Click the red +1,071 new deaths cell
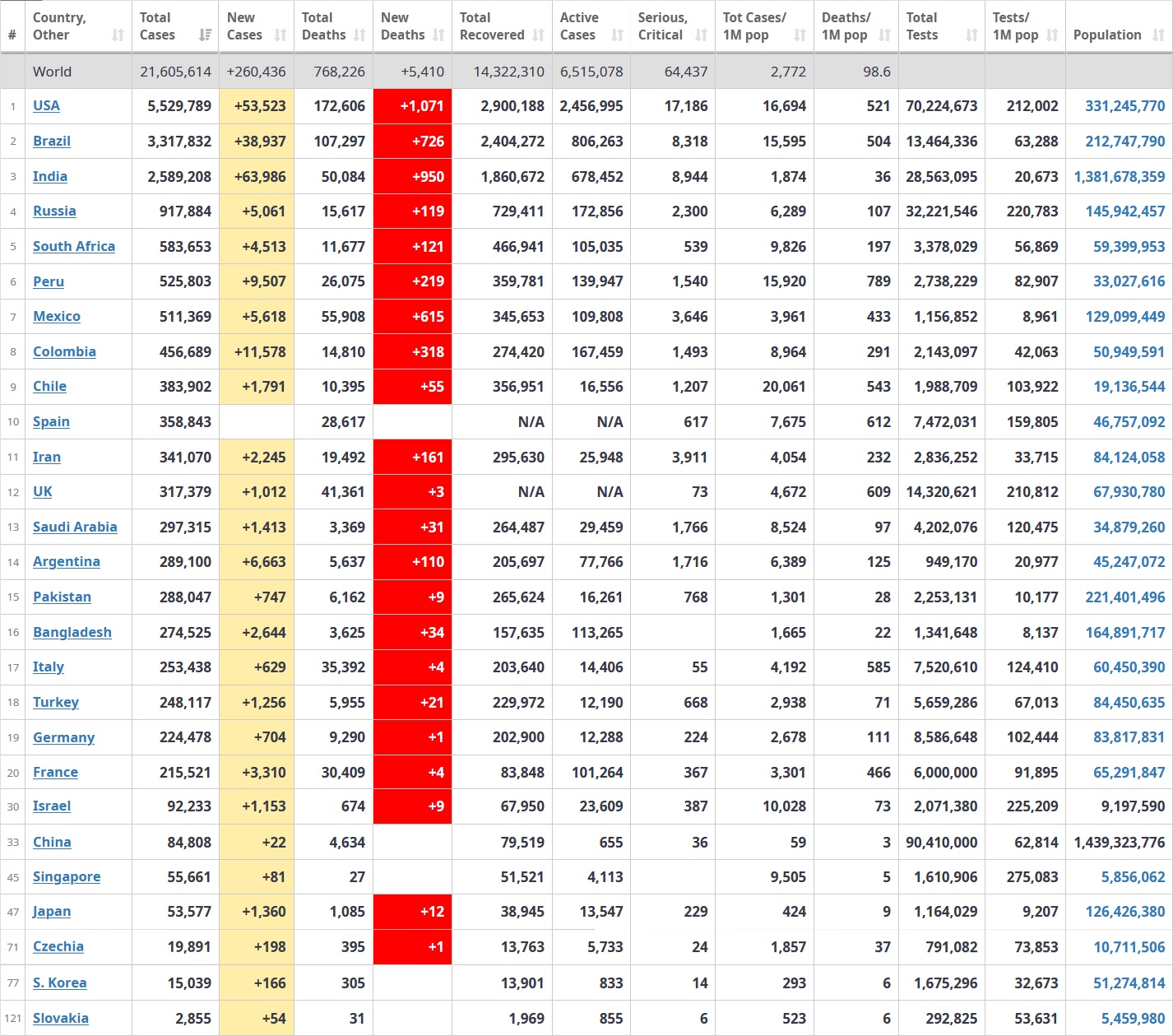 click(x=413, y=106)
